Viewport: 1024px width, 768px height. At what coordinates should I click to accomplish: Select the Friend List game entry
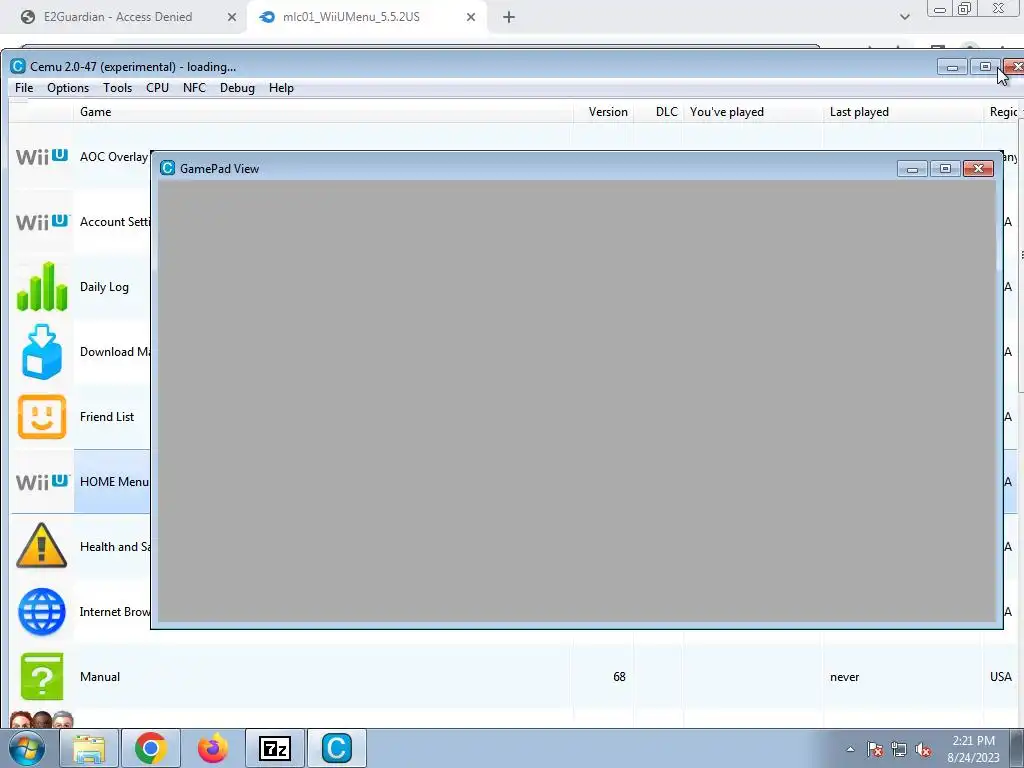click(107, 417)
